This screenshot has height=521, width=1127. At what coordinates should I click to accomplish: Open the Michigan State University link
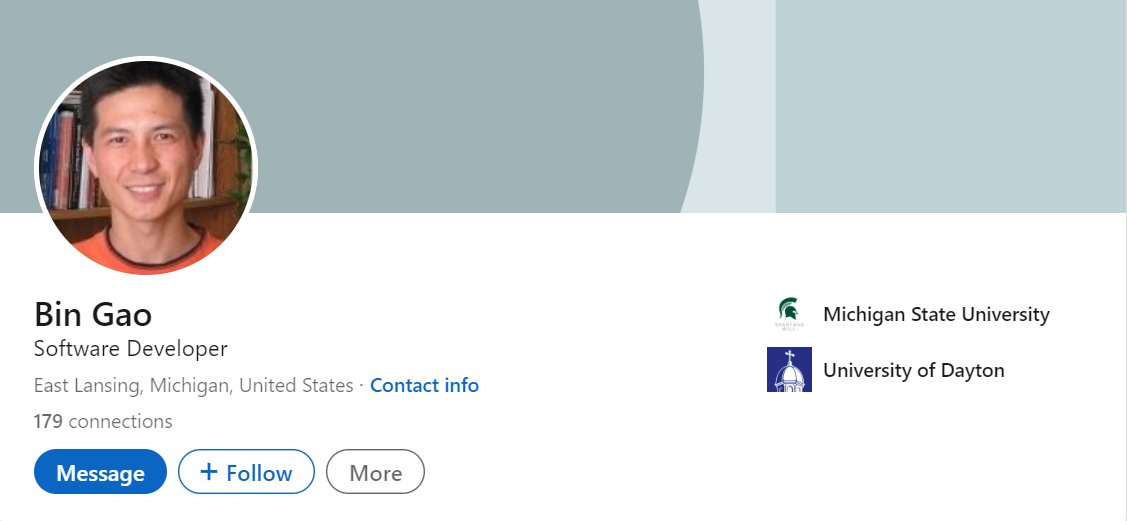pyautogui.click(x=936, y=314)
